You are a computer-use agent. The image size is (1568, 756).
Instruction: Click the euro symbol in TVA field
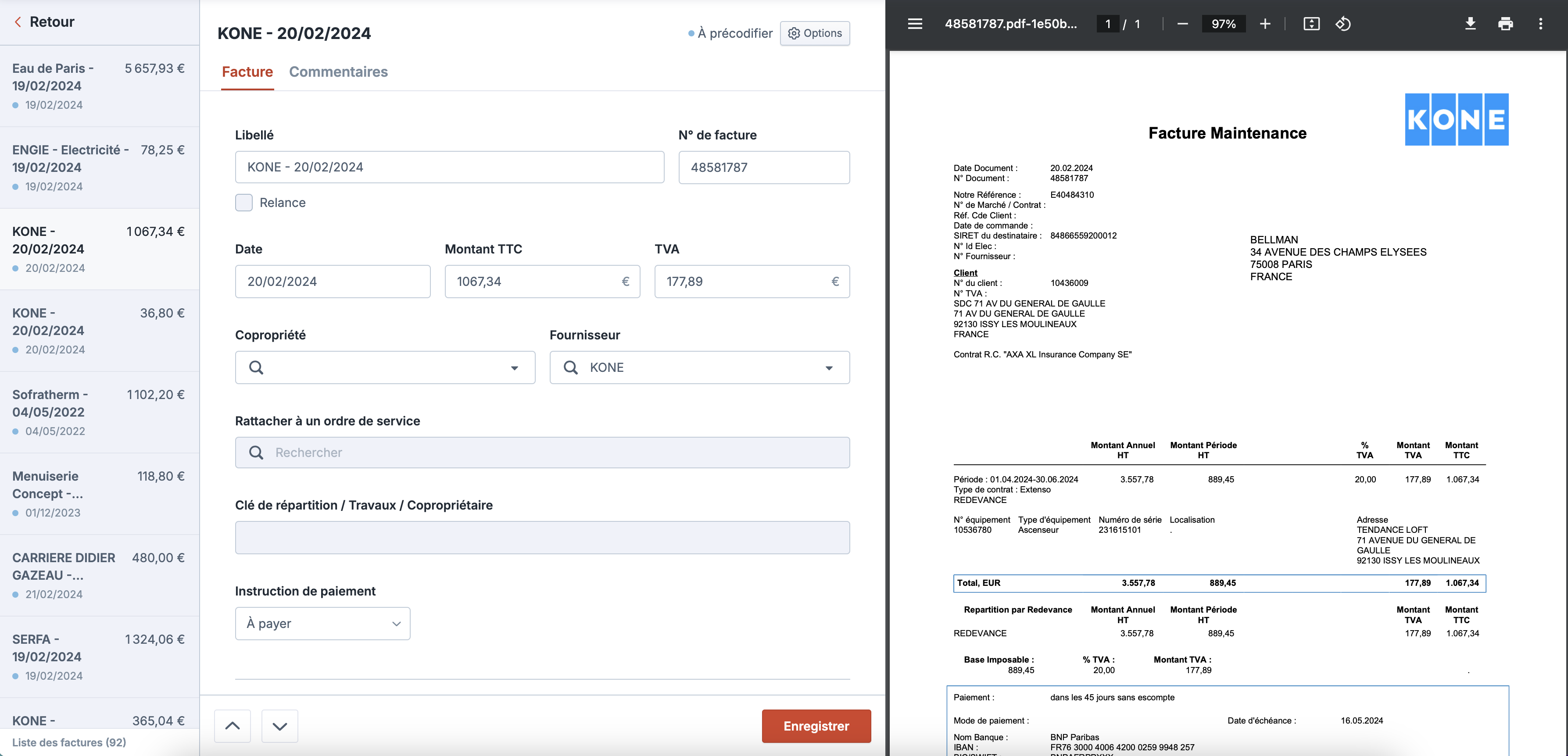(x=835, y=282)
